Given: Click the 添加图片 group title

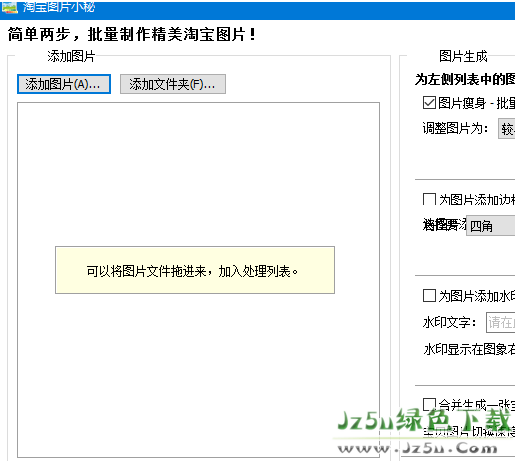Looking at the screenshot, I should coord(71,56).
